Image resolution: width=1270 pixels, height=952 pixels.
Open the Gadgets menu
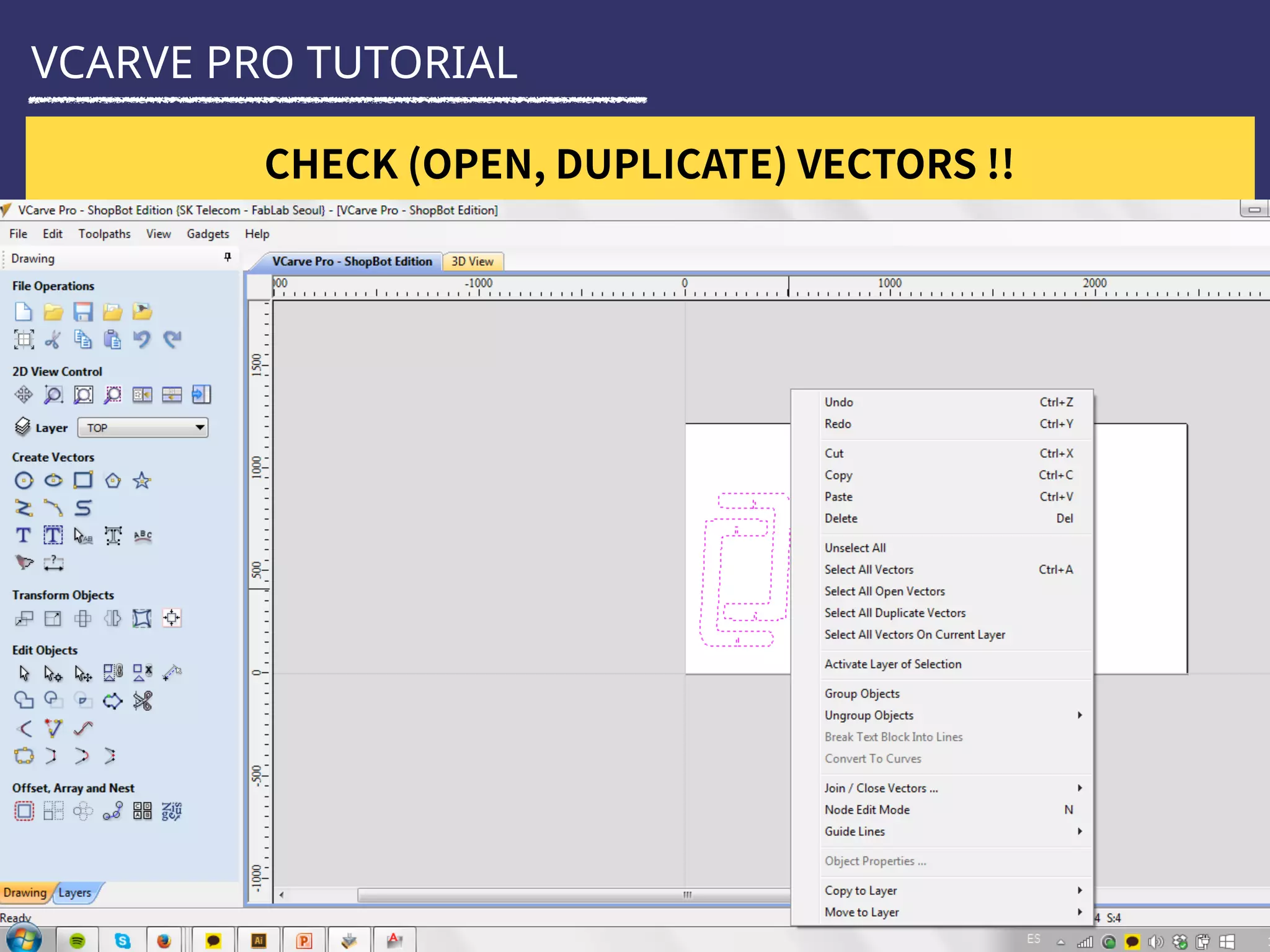(208, 234)
